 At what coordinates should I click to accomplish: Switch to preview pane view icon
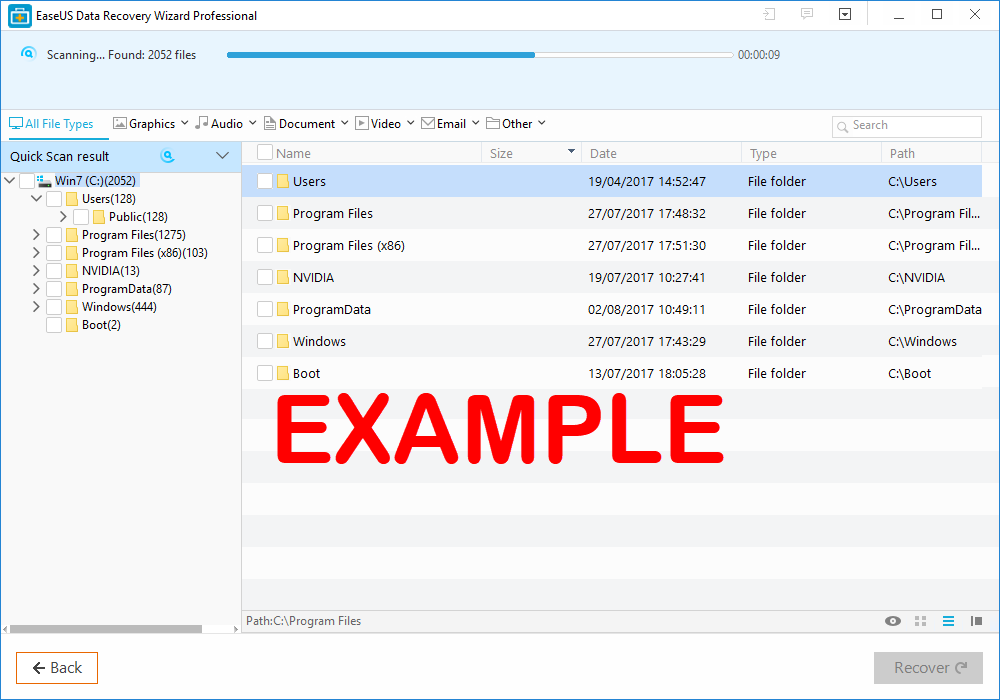point(976,621)
